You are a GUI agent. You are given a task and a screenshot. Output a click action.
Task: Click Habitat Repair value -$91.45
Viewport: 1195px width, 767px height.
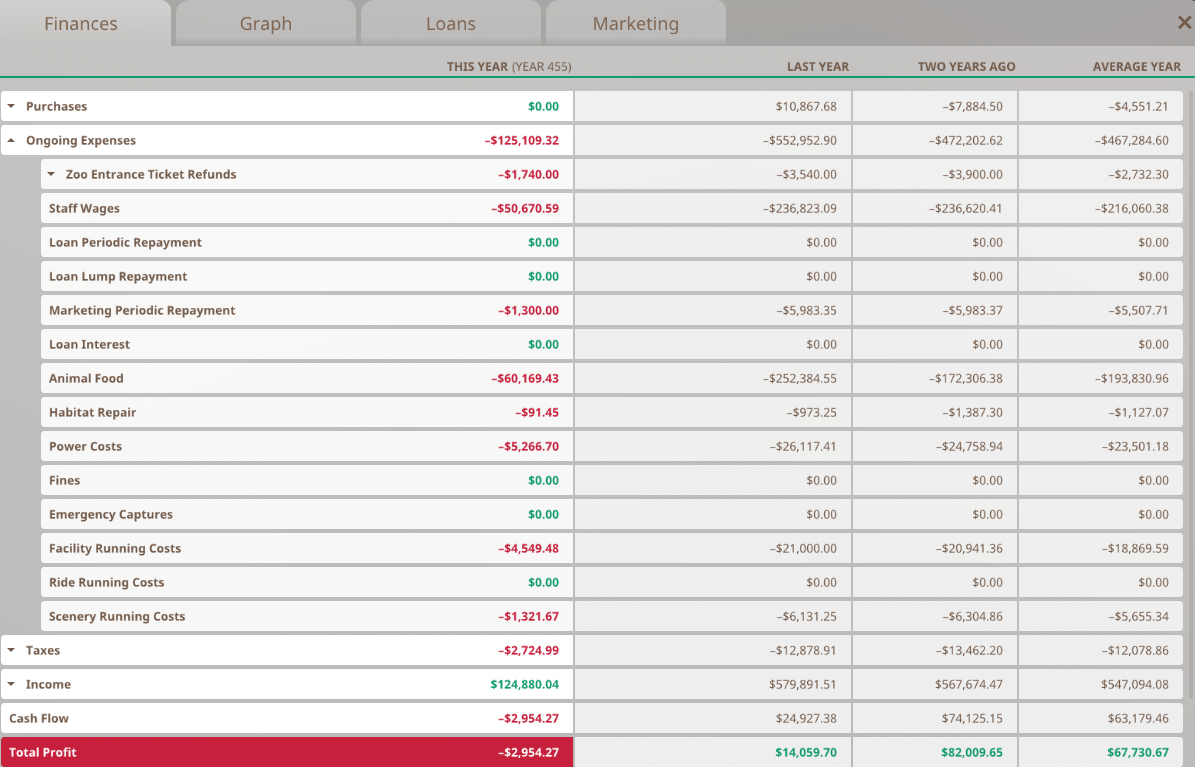pos(537,412)
